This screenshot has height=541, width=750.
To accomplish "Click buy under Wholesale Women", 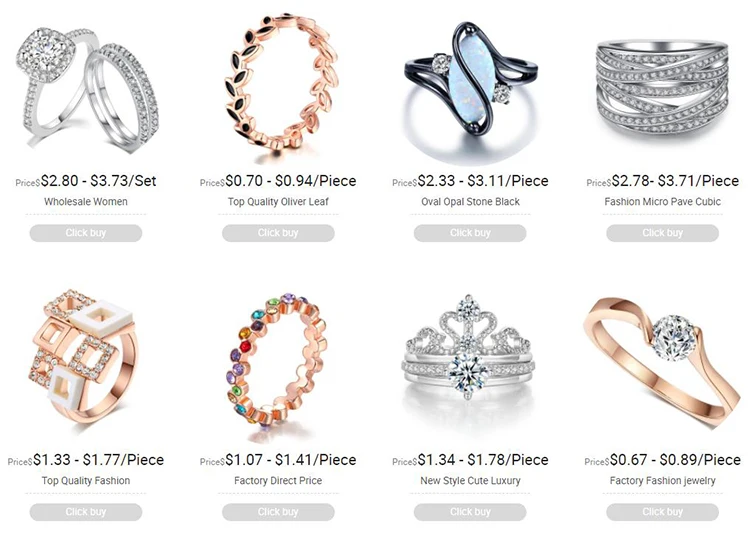I will (x=86, y=233).
